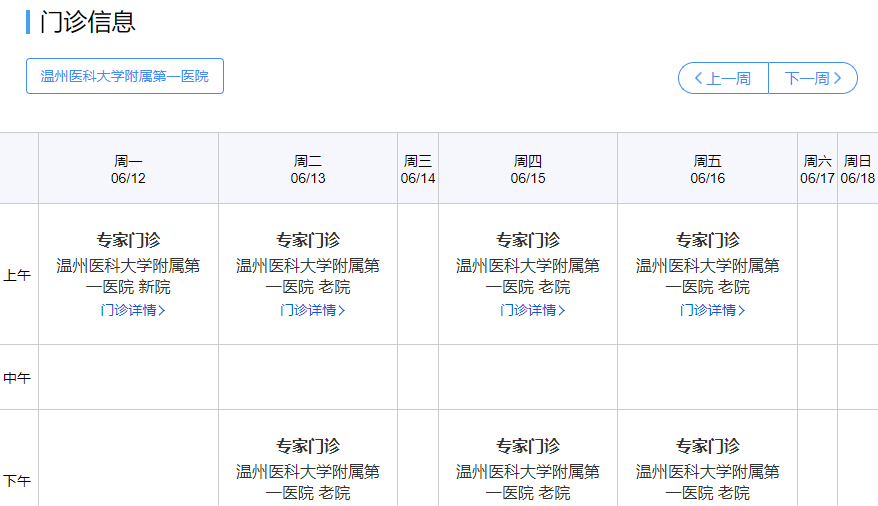Select Tuesday afternoon 专家门诊 slot
This screenshot has width=878, height=506.
click(308, 446)
